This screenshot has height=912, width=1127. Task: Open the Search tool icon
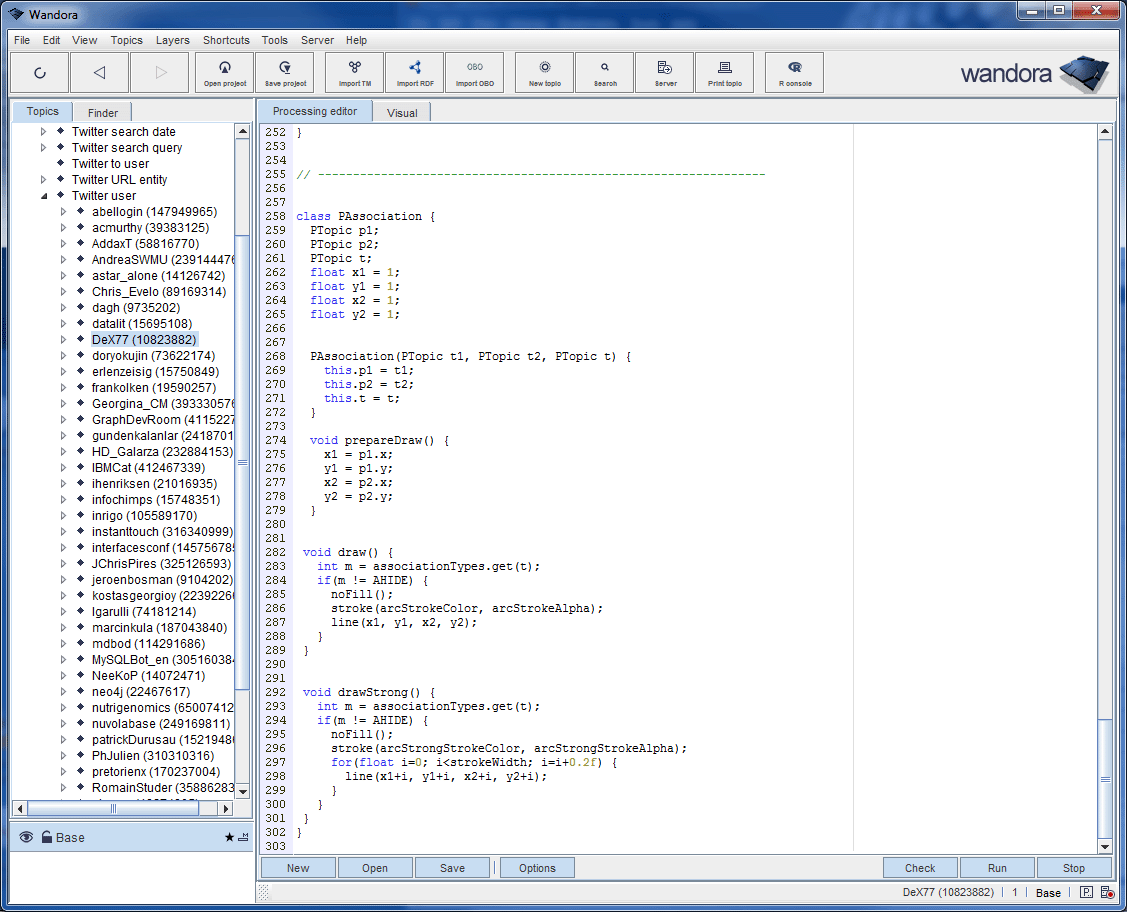[x=604, y=72]
